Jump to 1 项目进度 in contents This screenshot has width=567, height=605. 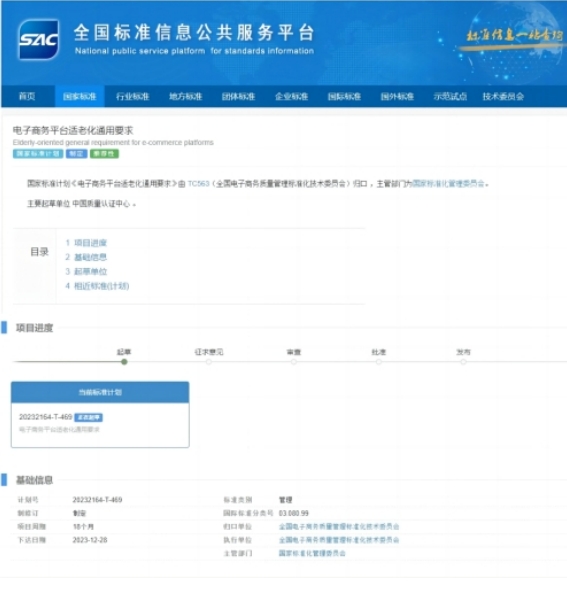coord(86,243)
